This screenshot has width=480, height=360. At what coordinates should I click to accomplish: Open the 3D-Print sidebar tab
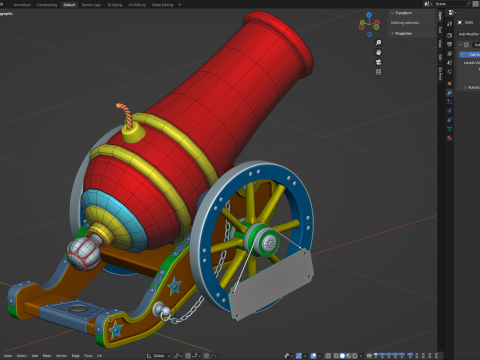440,73
